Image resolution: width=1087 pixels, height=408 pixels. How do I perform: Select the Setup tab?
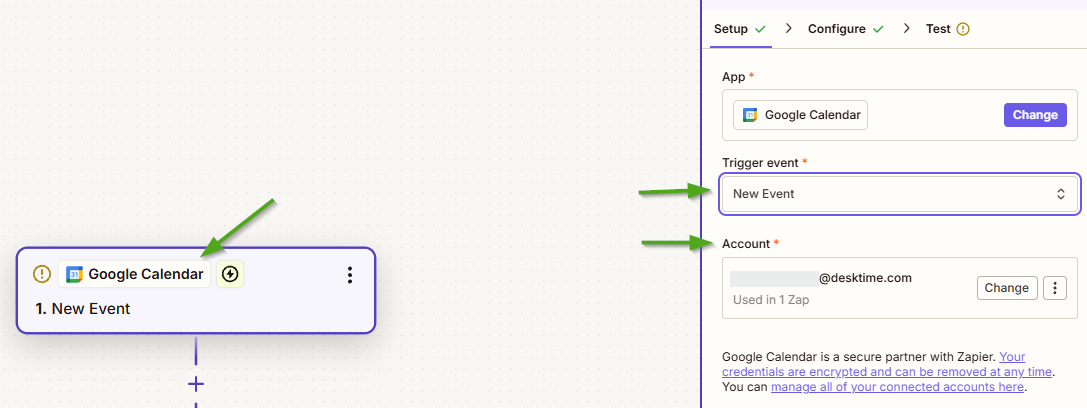point(730,29)
